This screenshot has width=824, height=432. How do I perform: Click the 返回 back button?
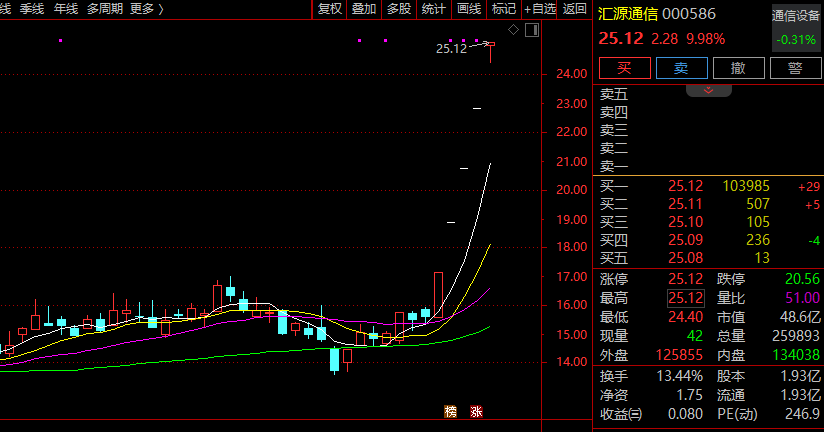point(575,9)
